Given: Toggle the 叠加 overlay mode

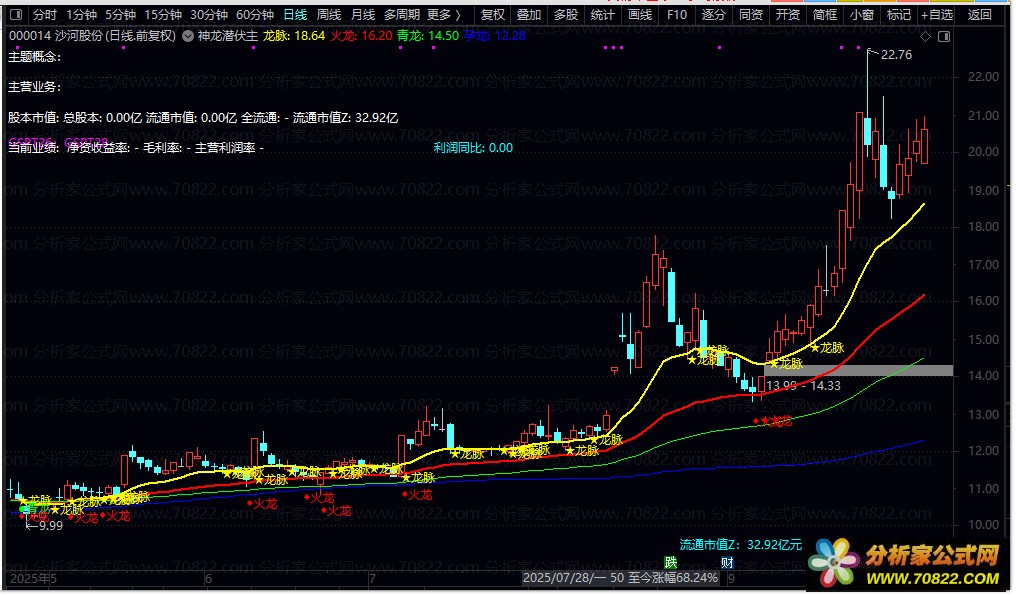Looking at the screenshot, I should (x=529, y=15).
